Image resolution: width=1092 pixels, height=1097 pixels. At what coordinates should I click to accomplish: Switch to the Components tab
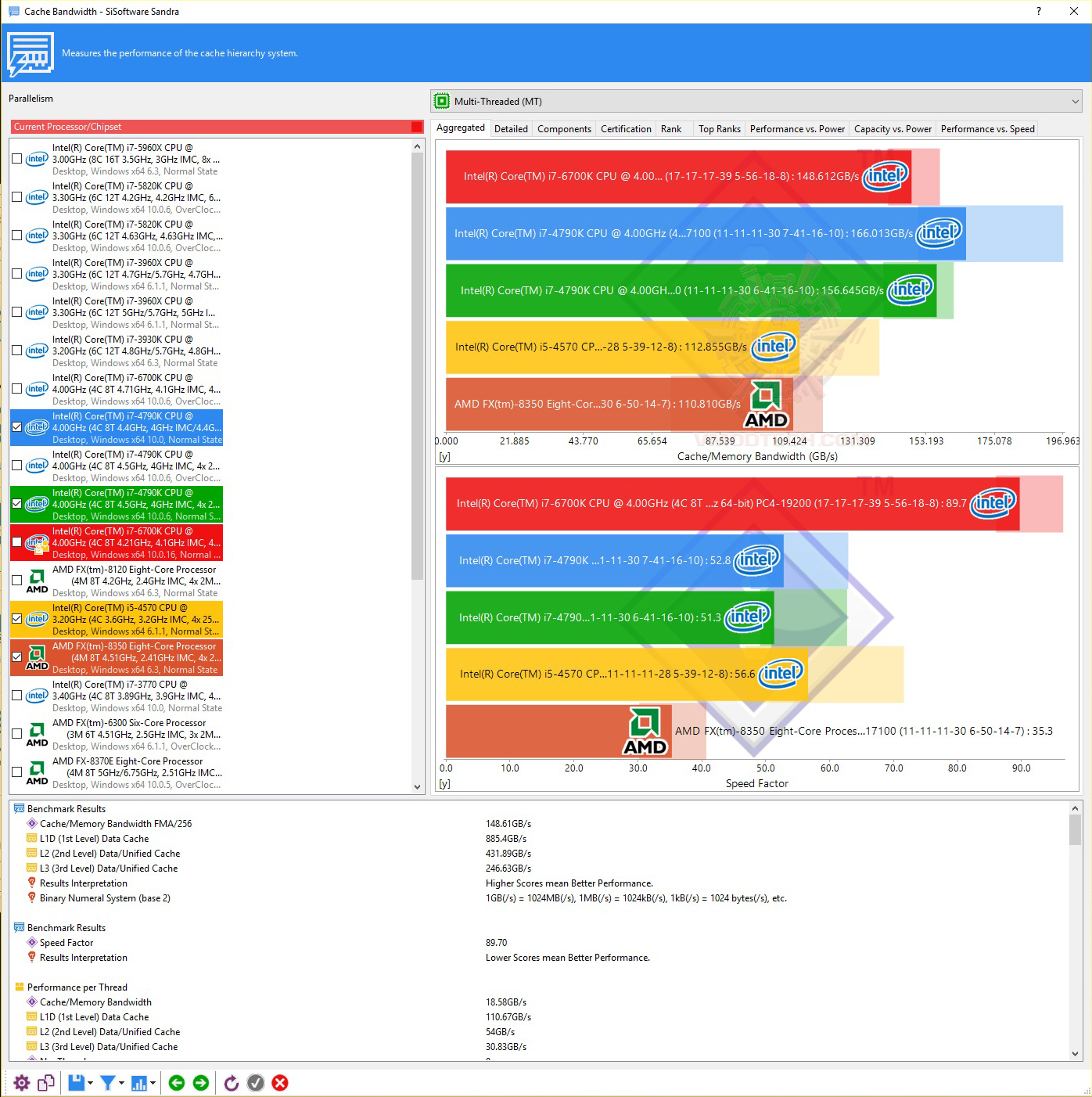565,129
